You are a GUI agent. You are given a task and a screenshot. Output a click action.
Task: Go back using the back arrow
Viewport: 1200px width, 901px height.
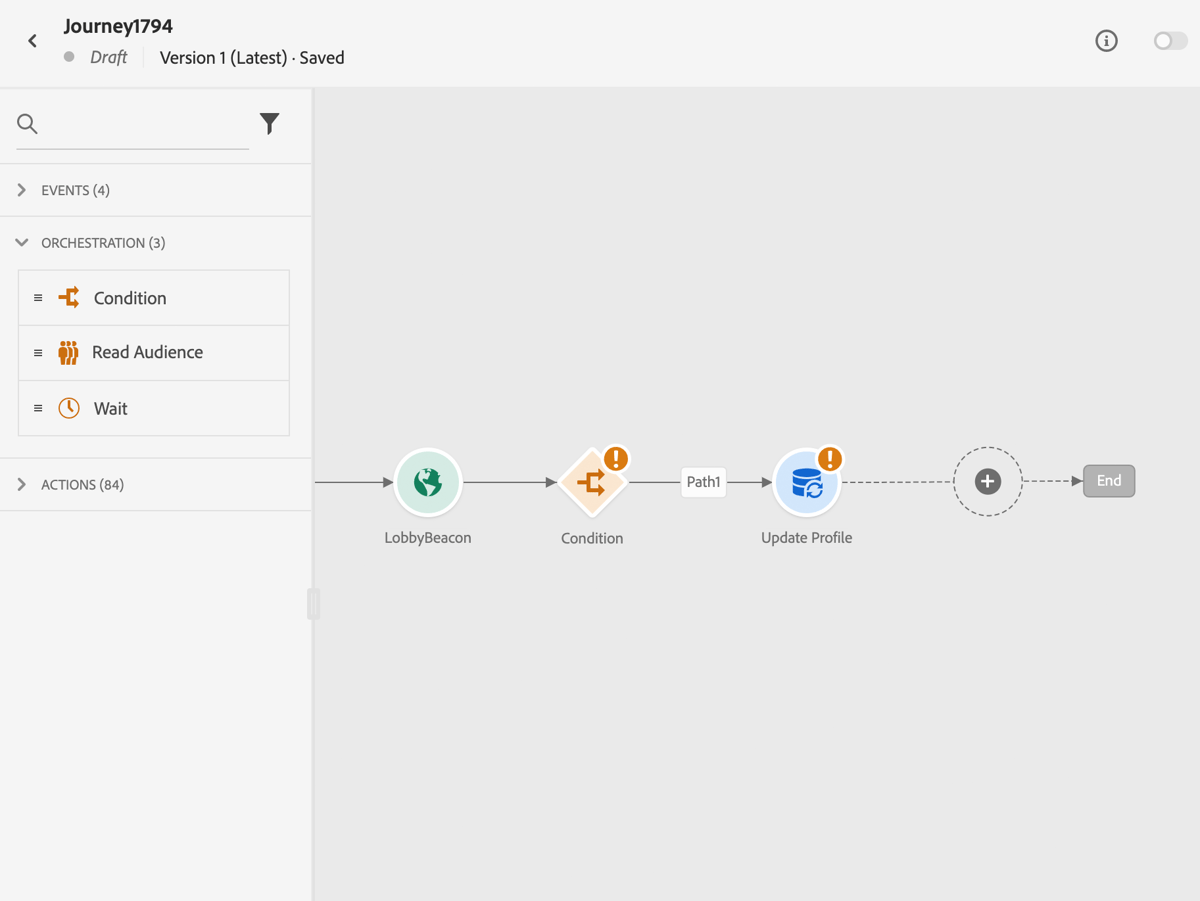pos(32,41)
